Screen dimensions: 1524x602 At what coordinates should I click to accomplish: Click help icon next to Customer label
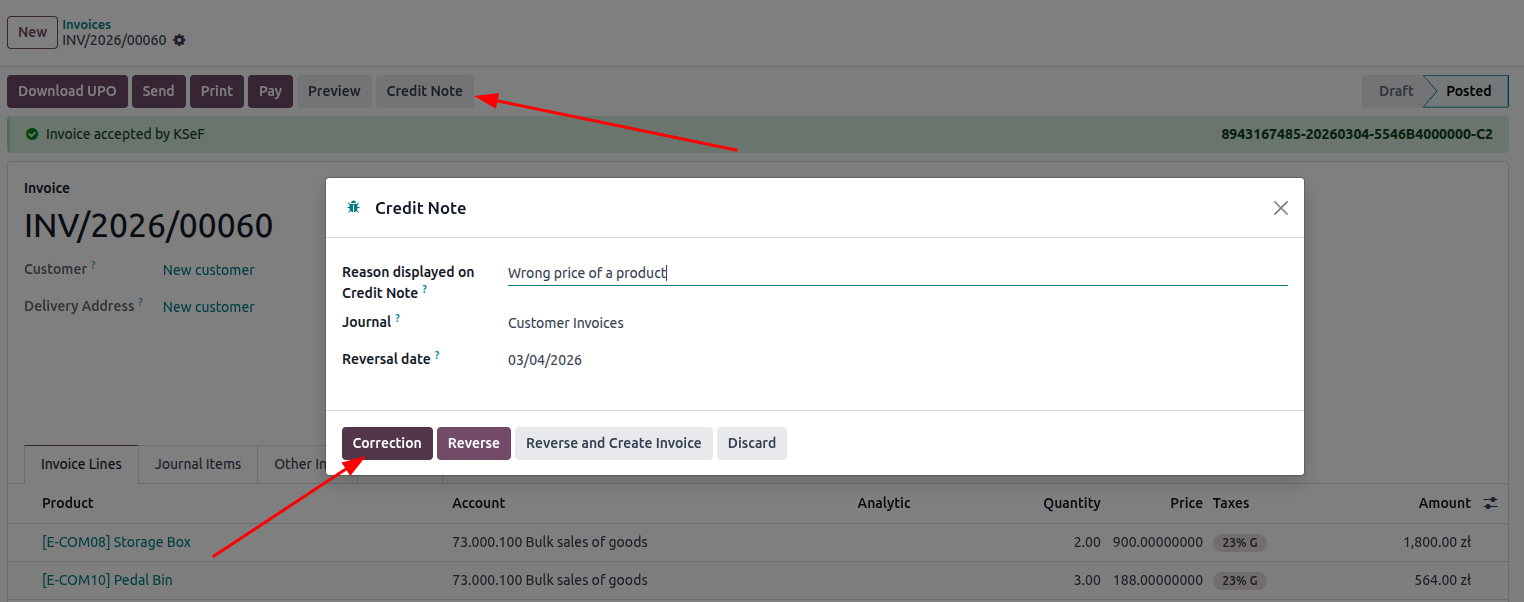(x=94, y=265)
